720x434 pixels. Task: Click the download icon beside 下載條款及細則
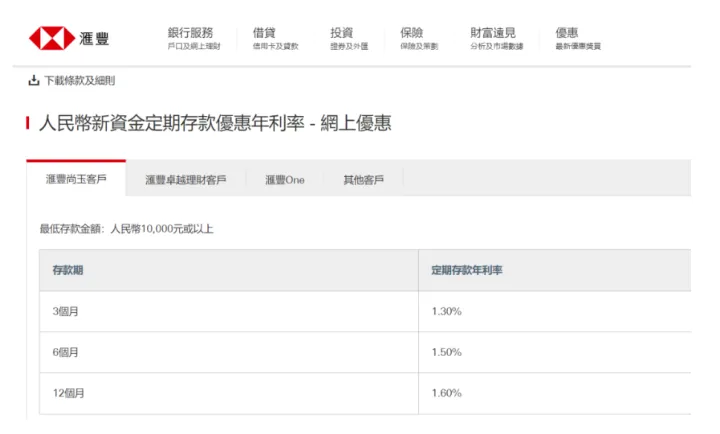tap(33, 80)
